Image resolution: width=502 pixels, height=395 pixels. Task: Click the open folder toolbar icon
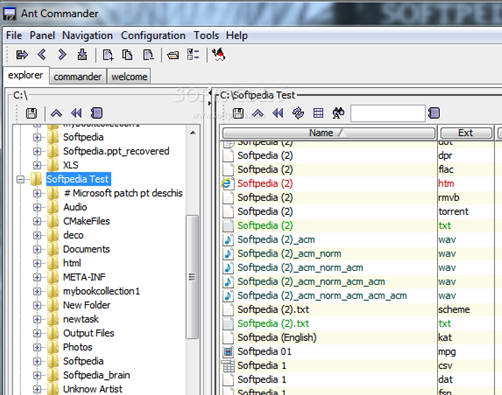pyautogui.click(x=173, y=55)
